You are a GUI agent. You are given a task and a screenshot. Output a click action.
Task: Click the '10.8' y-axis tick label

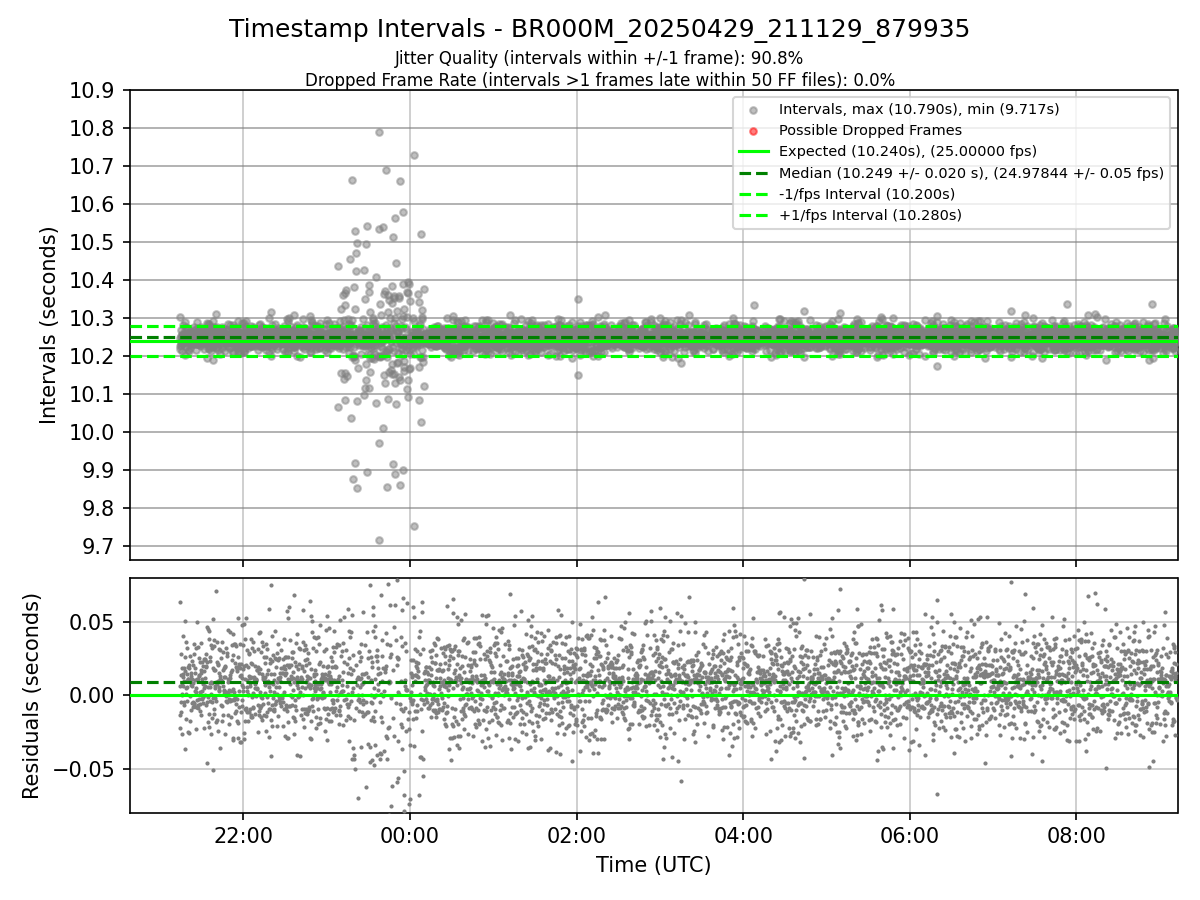(x=94, y=129)
